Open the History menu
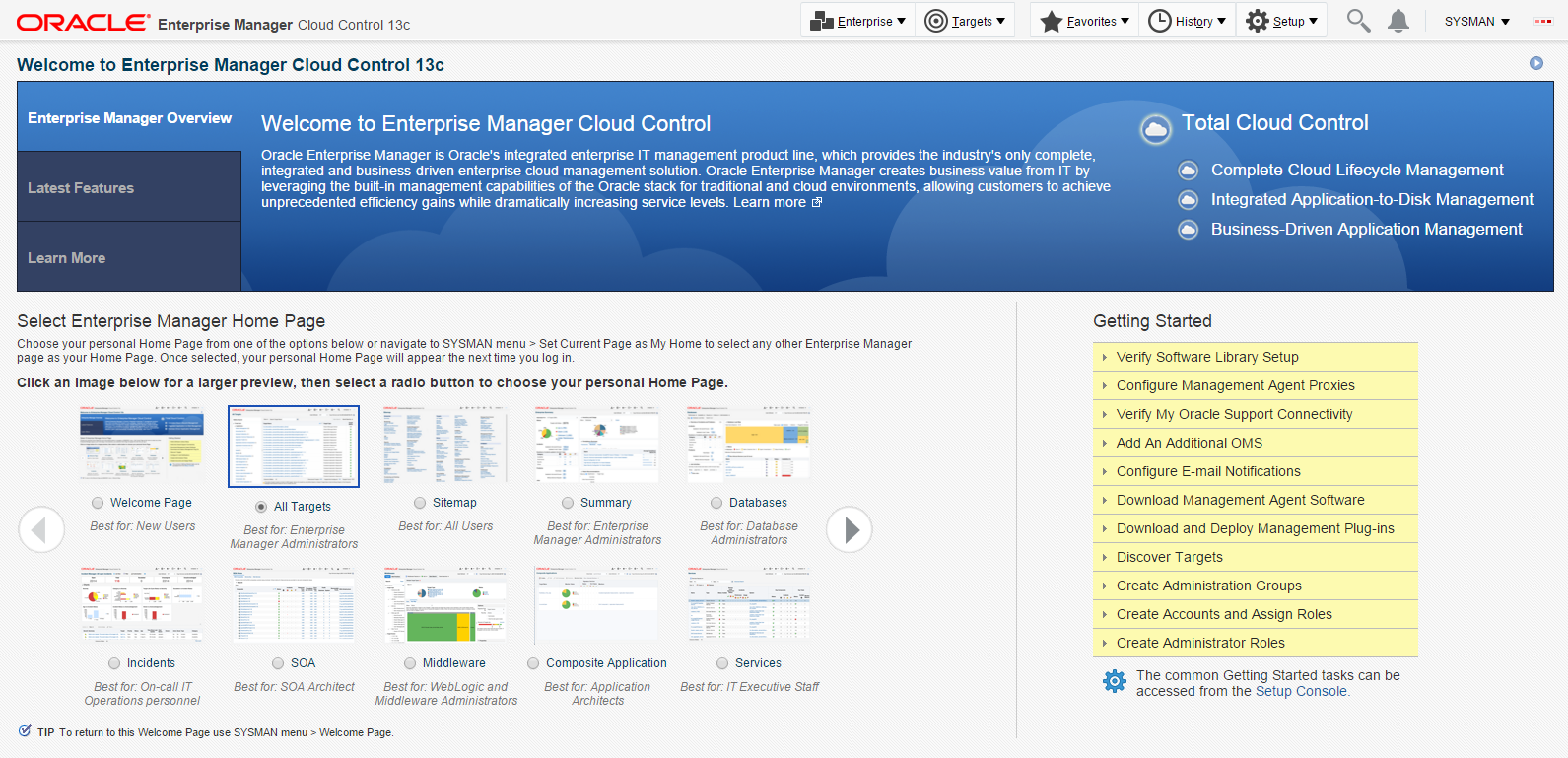The width and height of the screenshot is (1568, 758). point(1188,21)
